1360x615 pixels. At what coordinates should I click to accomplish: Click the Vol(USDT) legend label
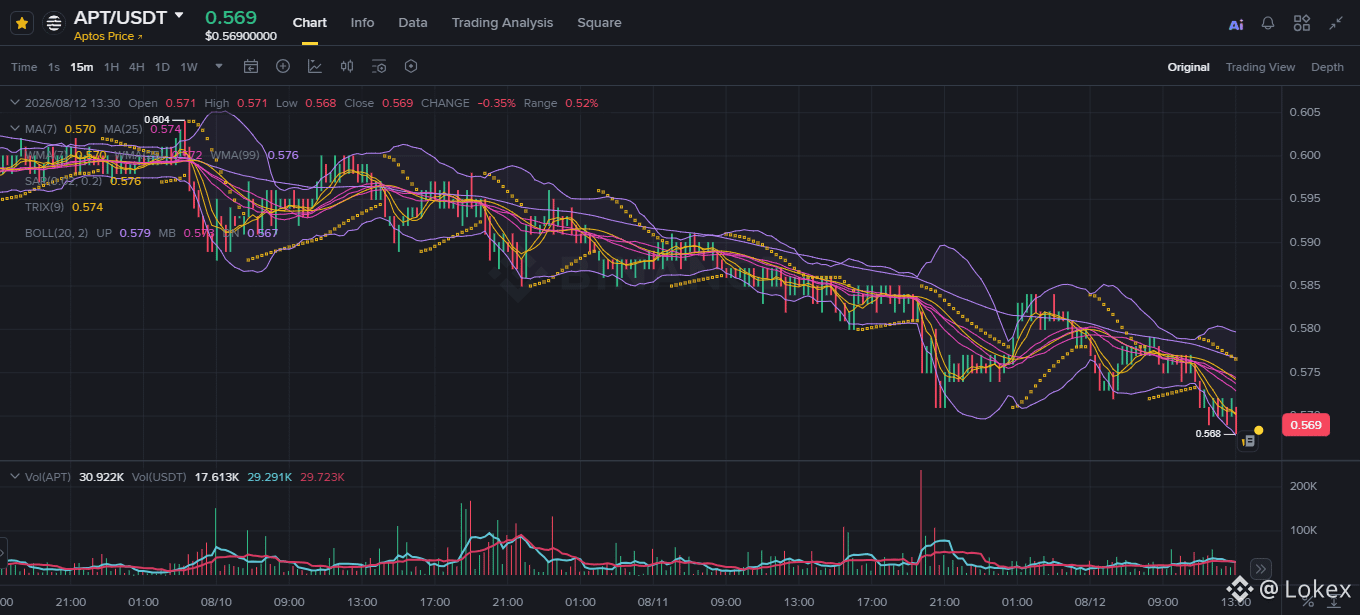[x=159, y=477]
